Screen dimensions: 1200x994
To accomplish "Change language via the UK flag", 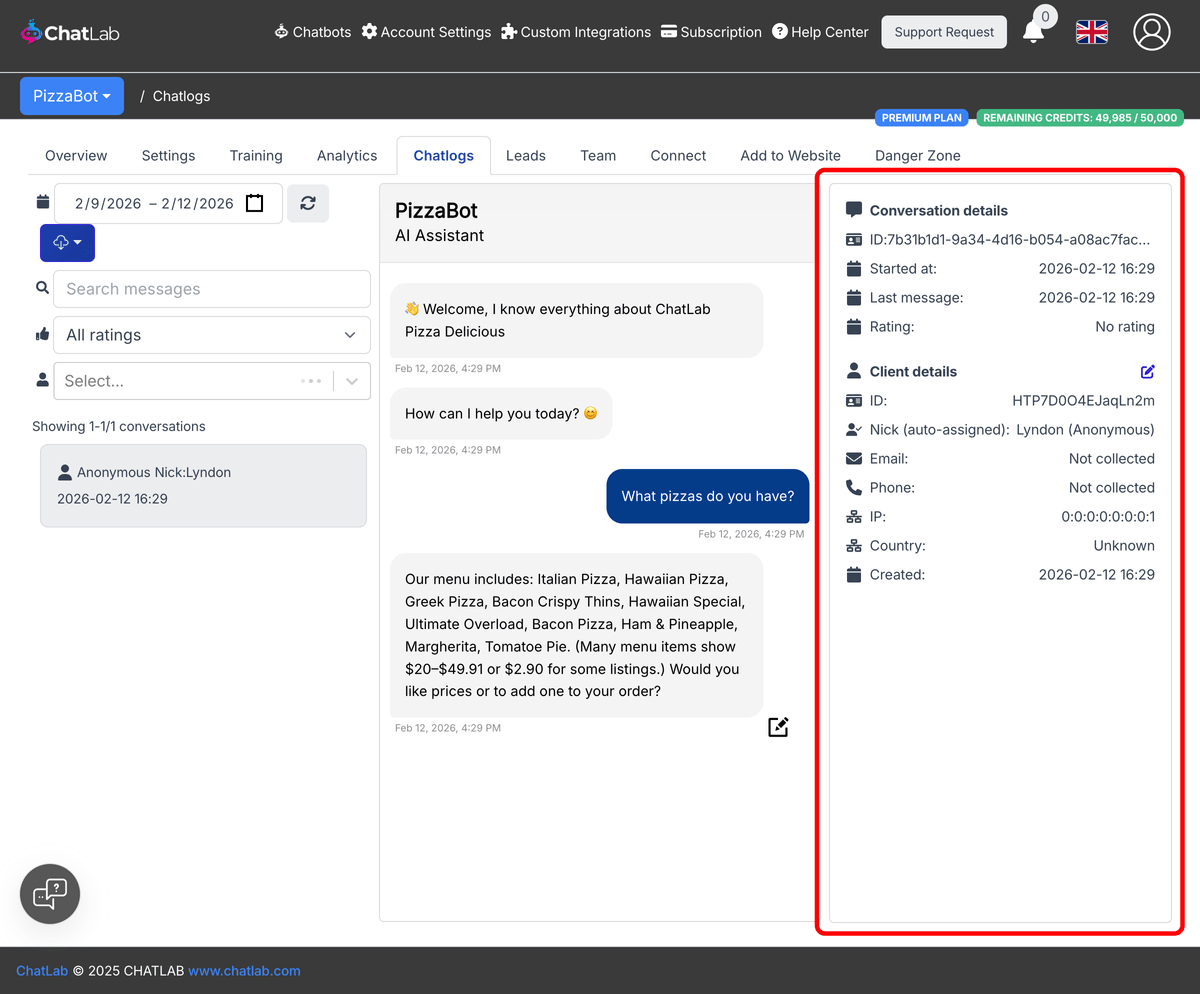I will point(1091,32).
